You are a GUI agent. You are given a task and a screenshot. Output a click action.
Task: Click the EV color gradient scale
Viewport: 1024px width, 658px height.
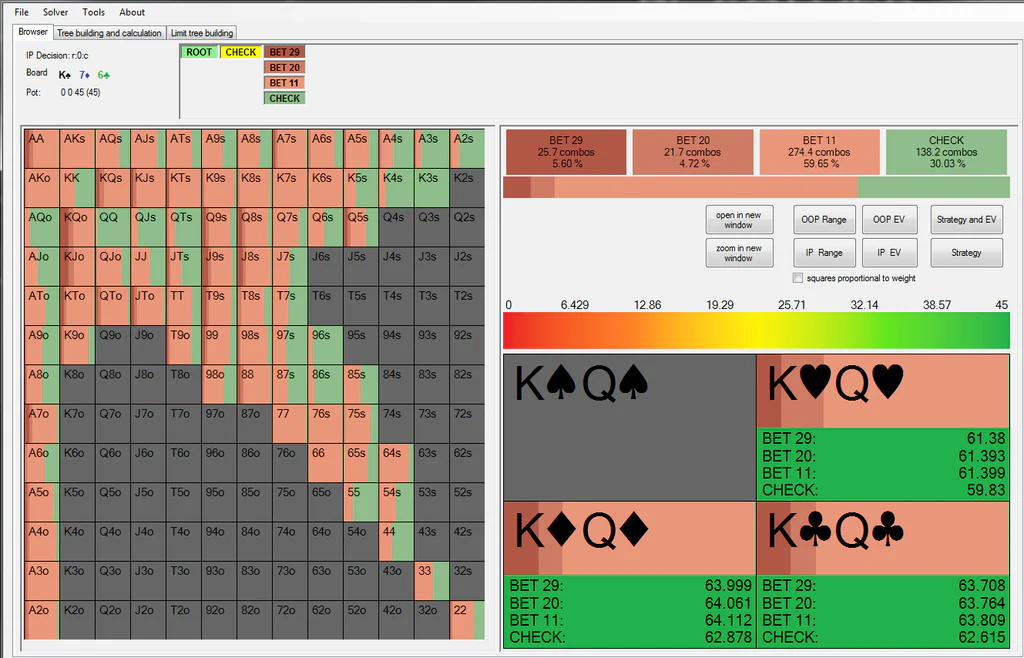[756, 330]
